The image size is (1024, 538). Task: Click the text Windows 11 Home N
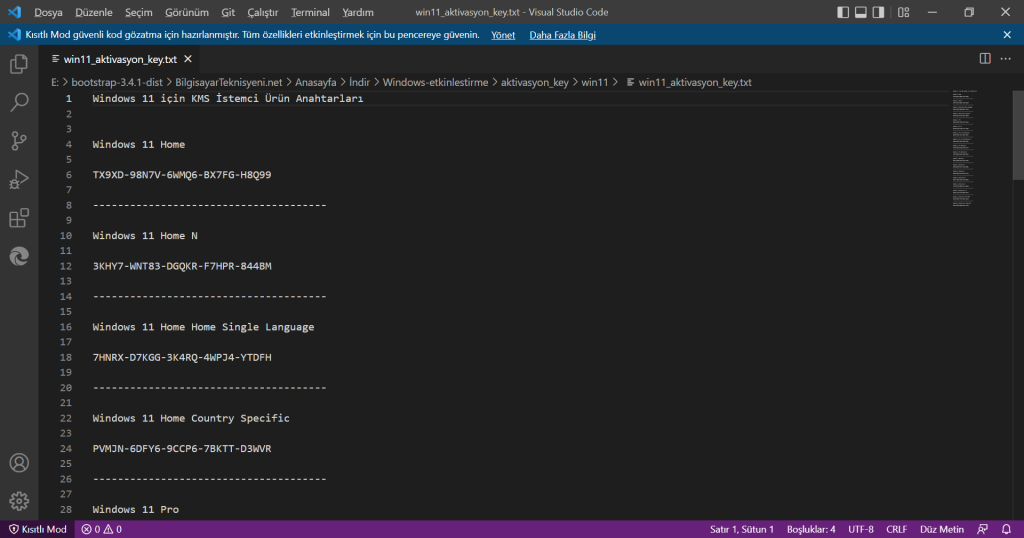(145, 236)
